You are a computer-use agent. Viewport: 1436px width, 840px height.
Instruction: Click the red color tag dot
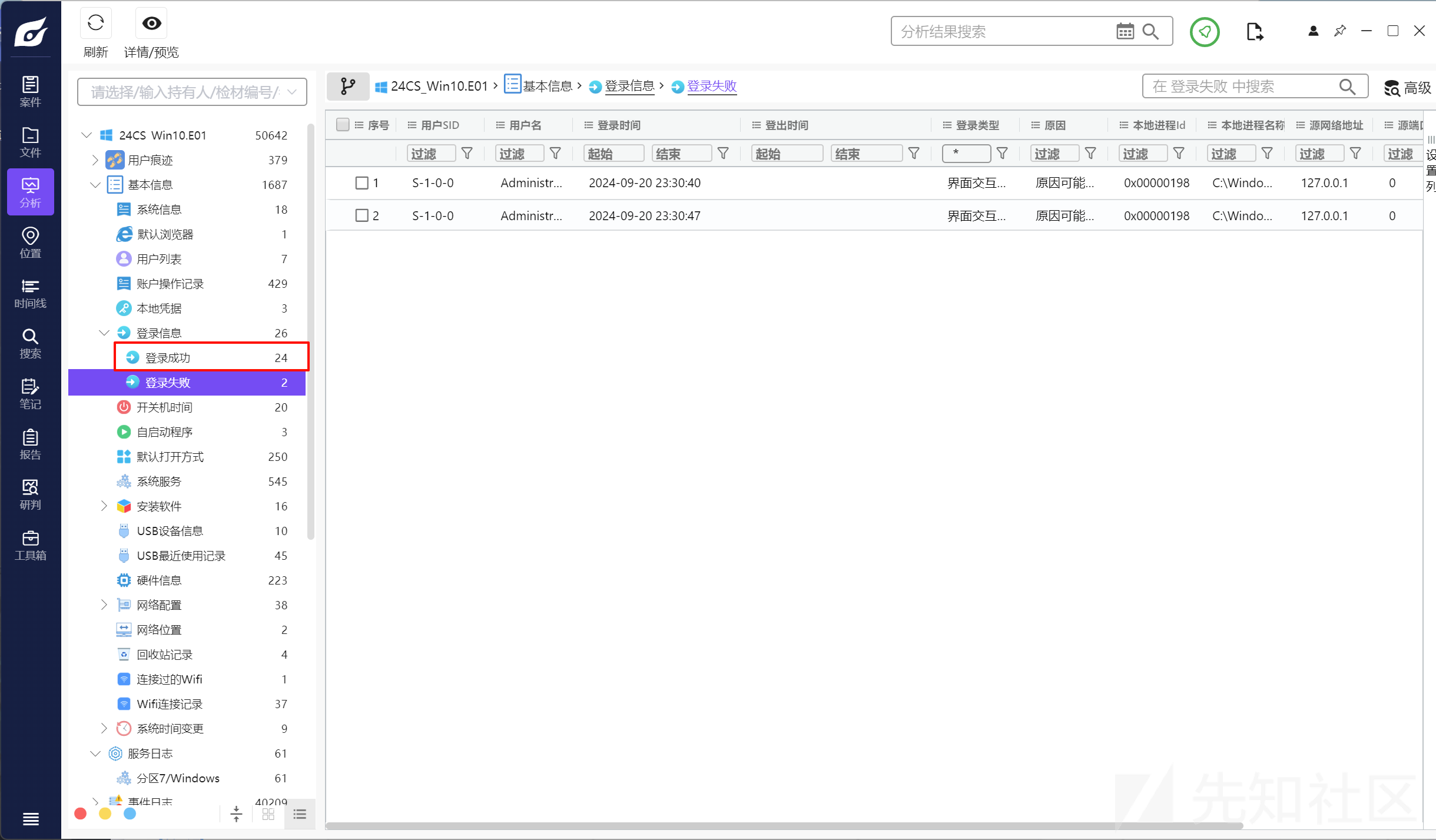(81, 814)
